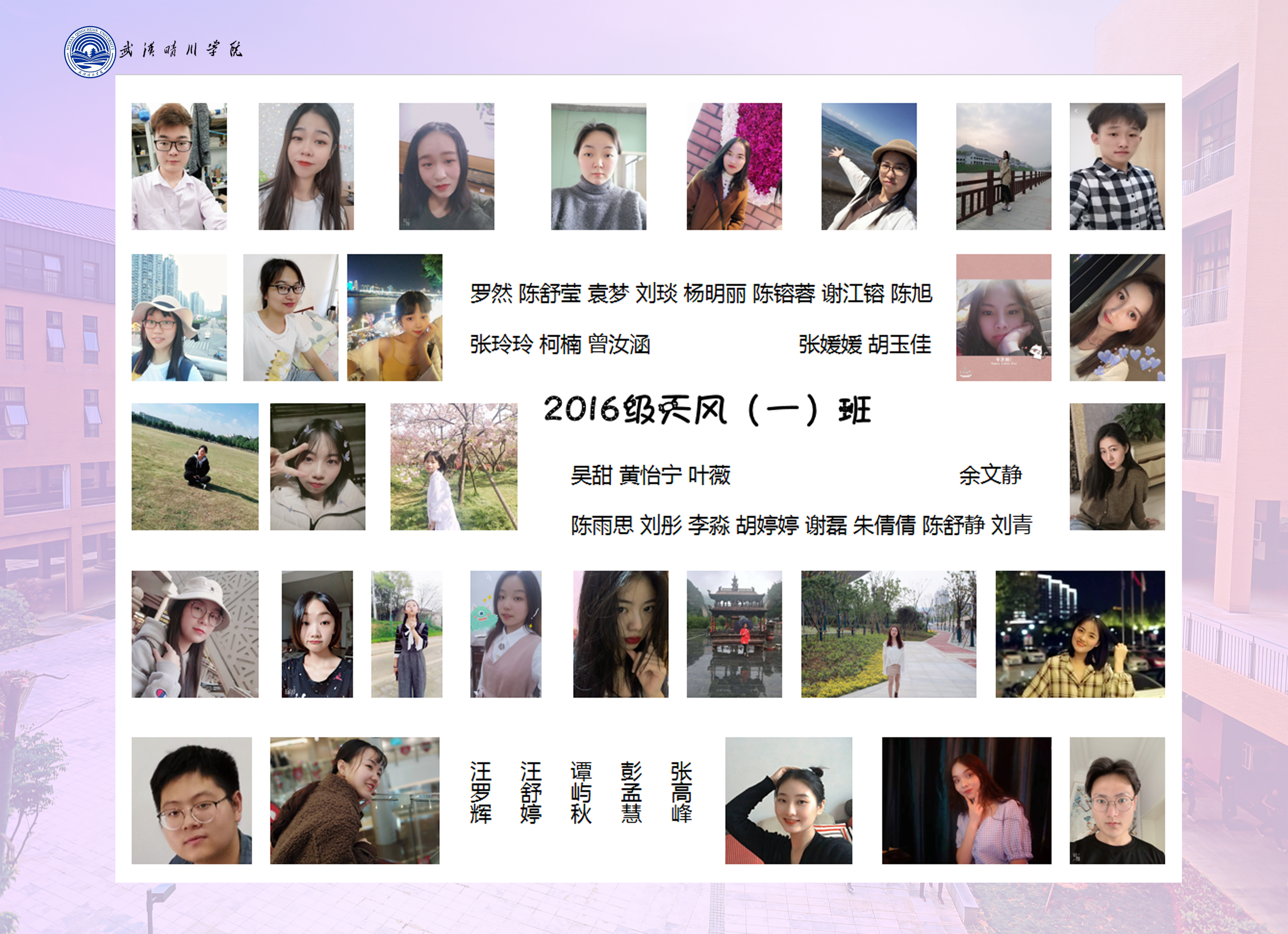Click the black-and-white checkered shirt photo
This screenshot has height=934, width=1288.
(1116, 166)
